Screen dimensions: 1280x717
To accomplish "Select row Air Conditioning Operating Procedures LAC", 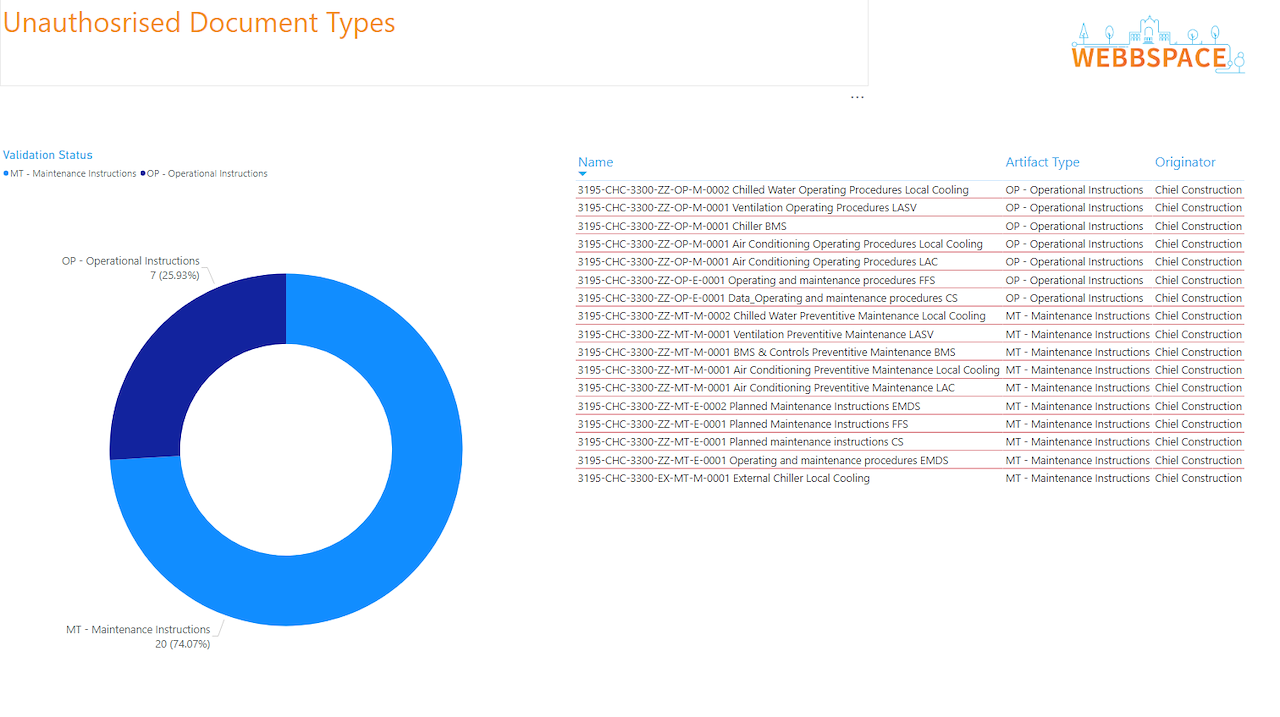I will pos(910,262).
